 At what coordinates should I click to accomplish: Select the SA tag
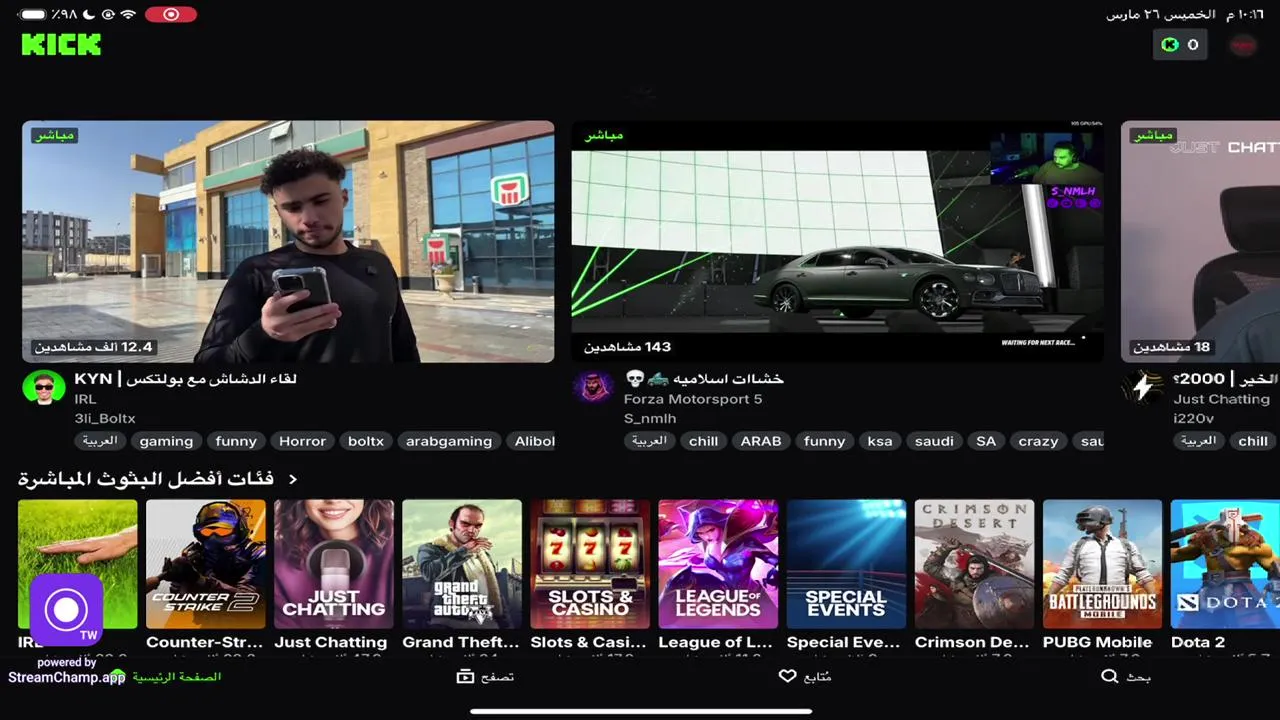point(986,441)
